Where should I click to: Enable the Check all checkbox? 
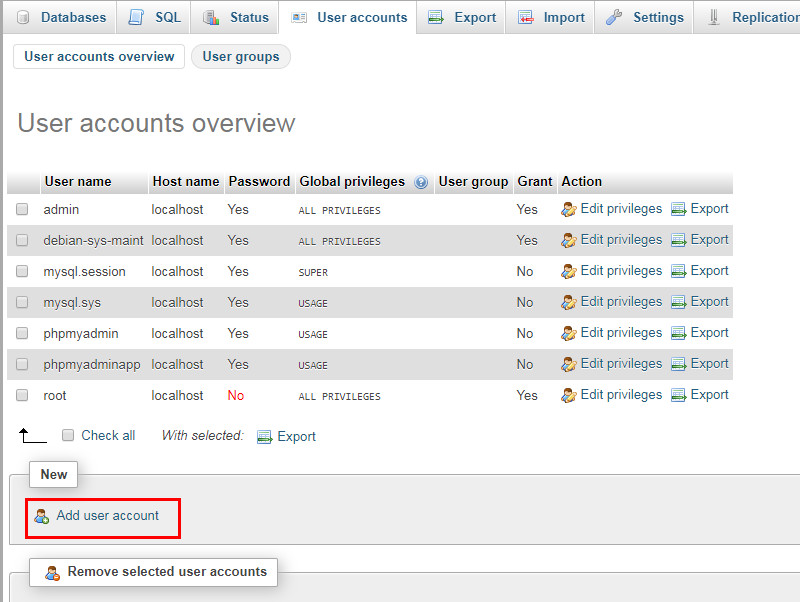click(68, 436)
